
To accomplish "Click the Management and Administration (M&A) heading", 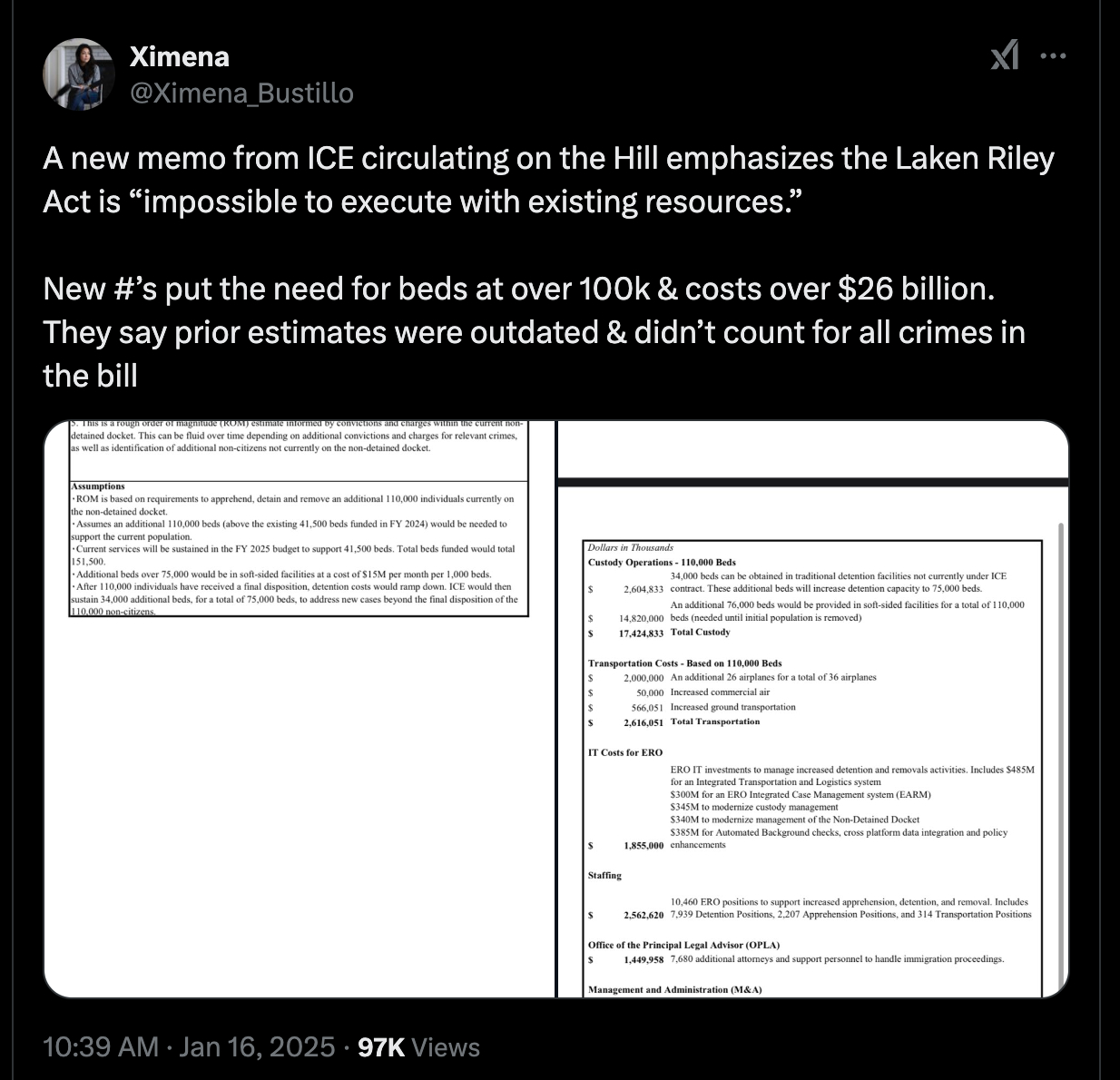I will 674,989.
